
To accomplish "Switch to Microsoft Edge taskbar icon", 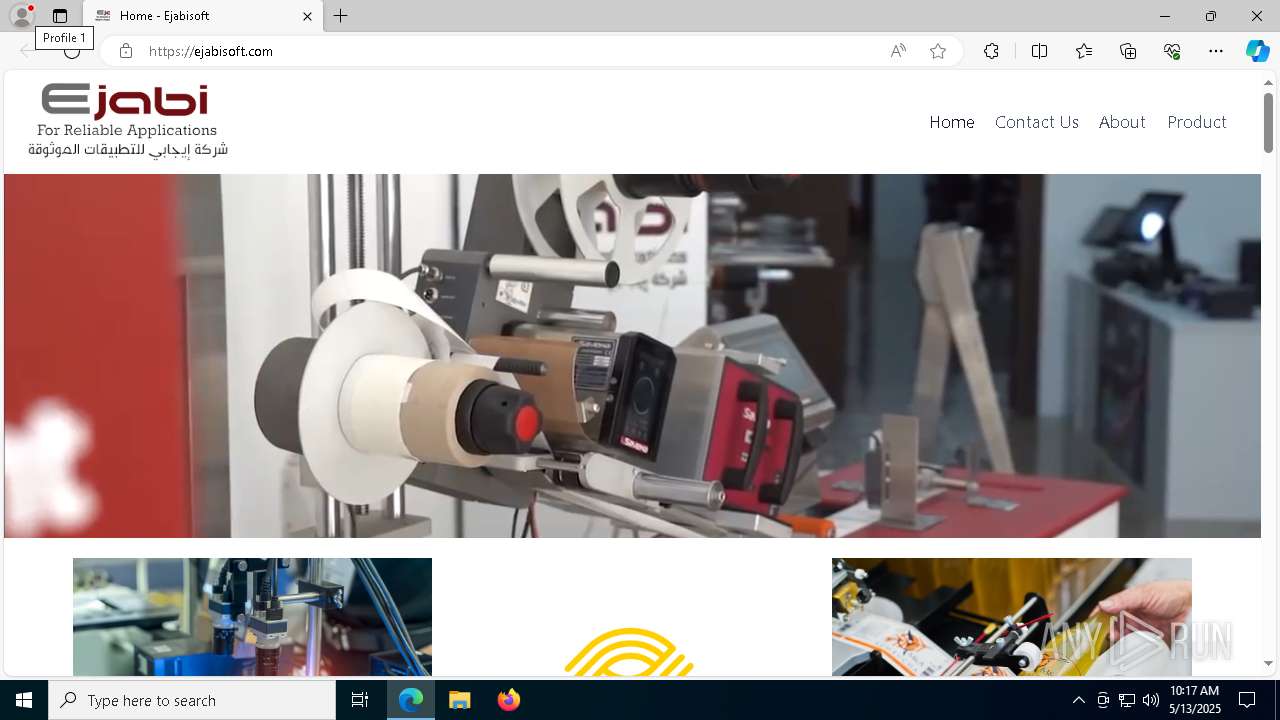I will (411, 700).
